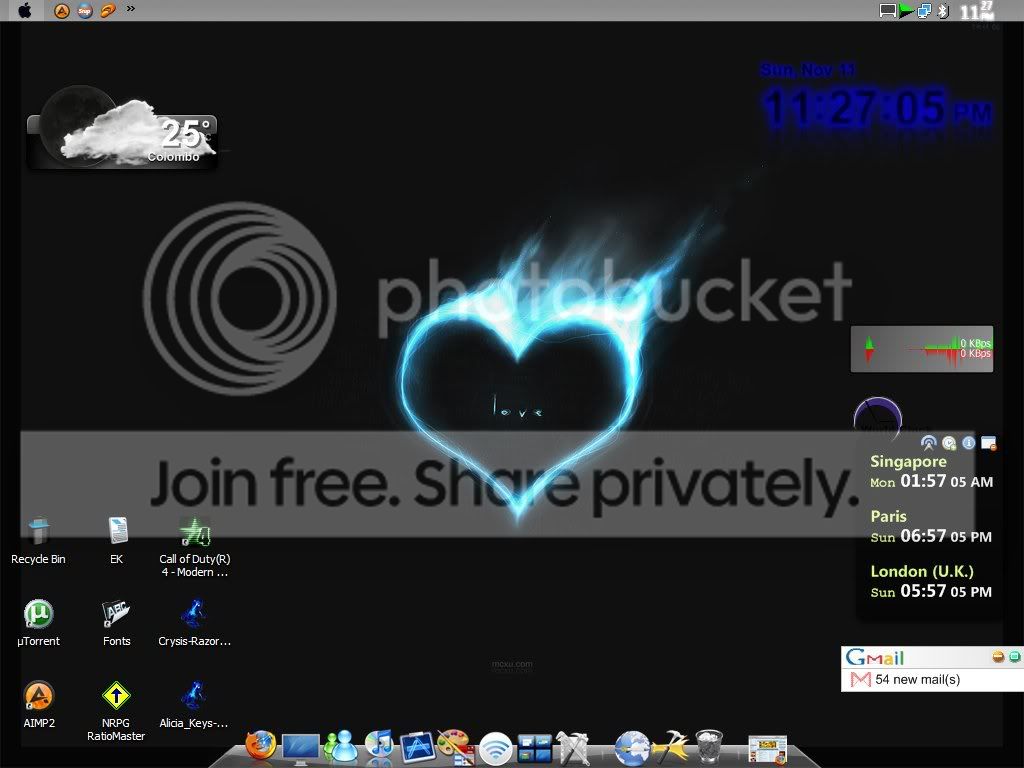The width and height of the screenshot is (1024, 768).
Task: Click the remove window icon on world clock
Action: (989, 443)
